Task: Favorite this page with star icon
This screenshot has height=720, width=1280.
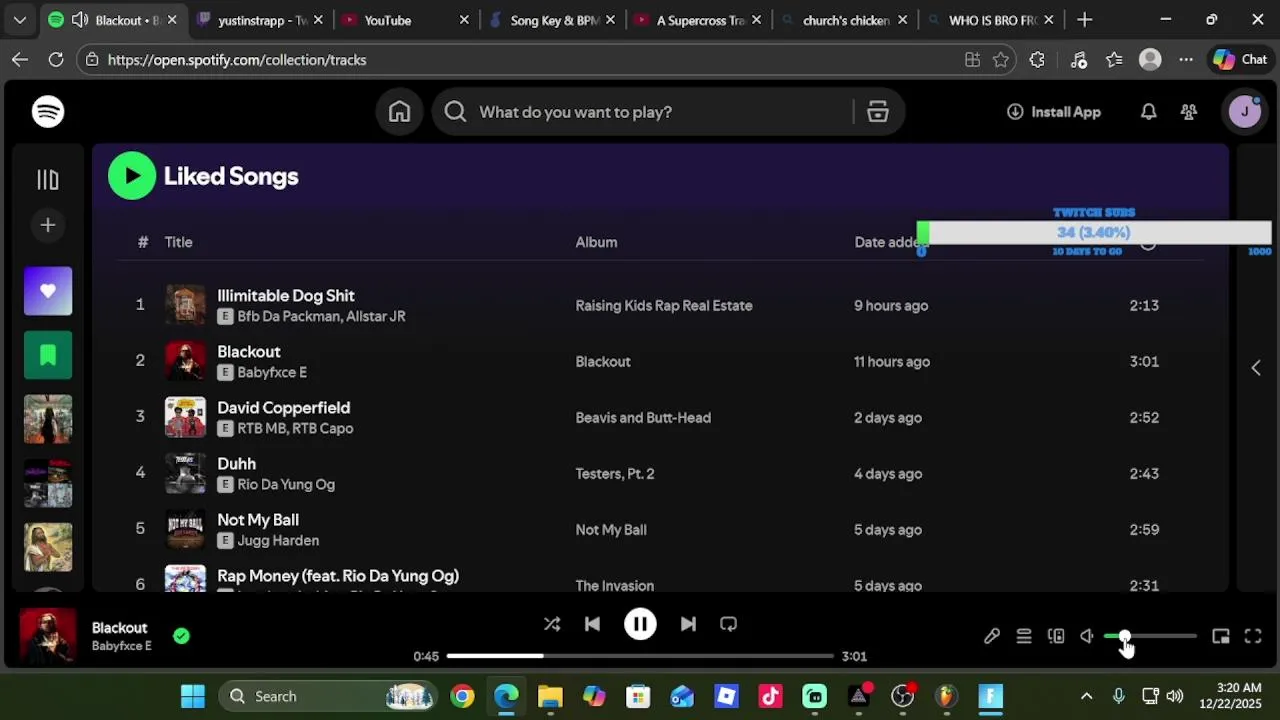Action: [x=1000, y=60]
